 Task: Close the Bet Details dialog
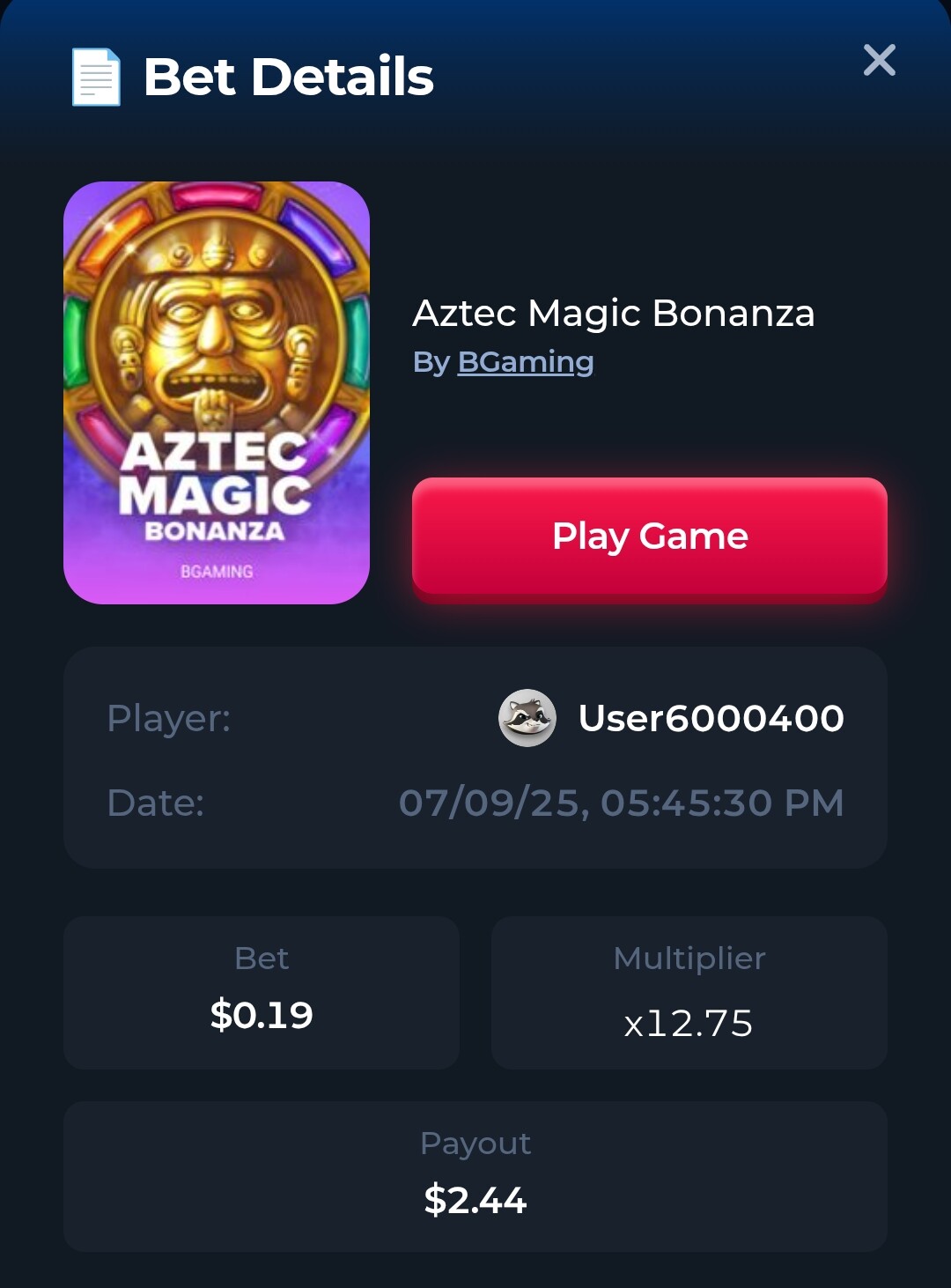(x=879, y=60)
